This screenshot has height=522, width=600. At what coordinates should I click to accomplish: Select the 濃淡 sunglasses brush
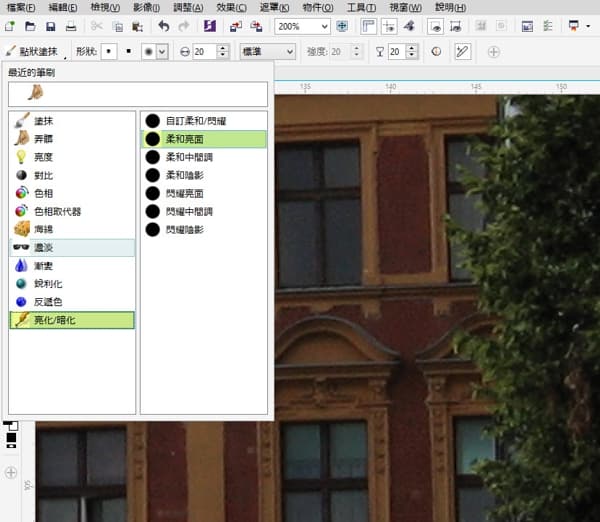pos(44,247)
